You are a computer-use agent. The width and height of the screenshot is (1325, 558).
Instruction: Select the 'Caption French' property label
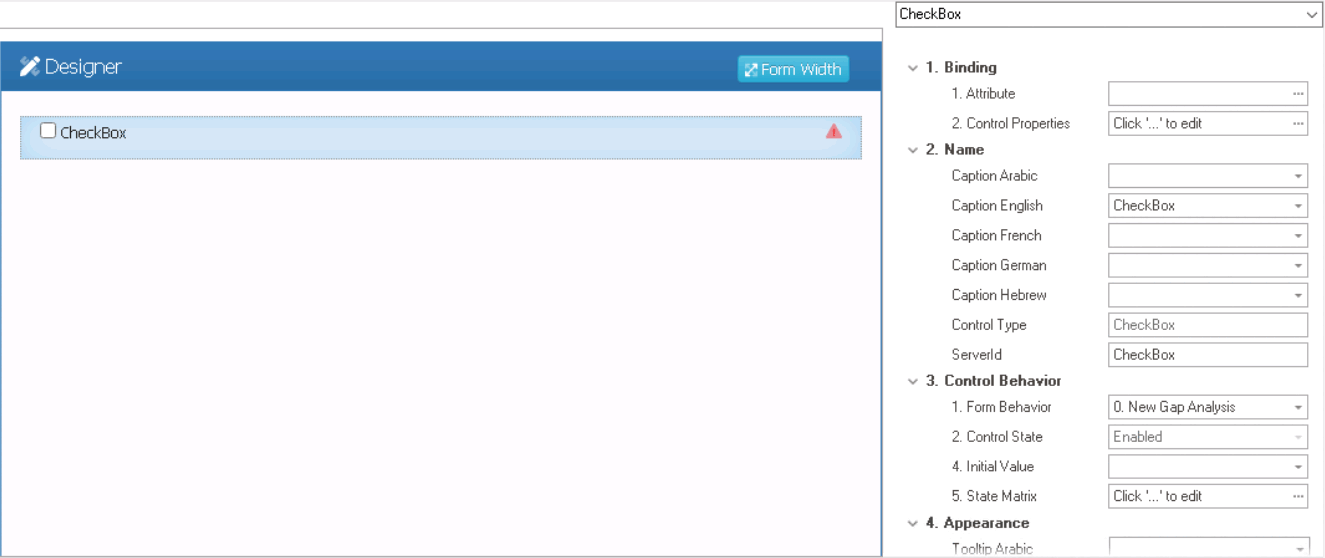996,236
